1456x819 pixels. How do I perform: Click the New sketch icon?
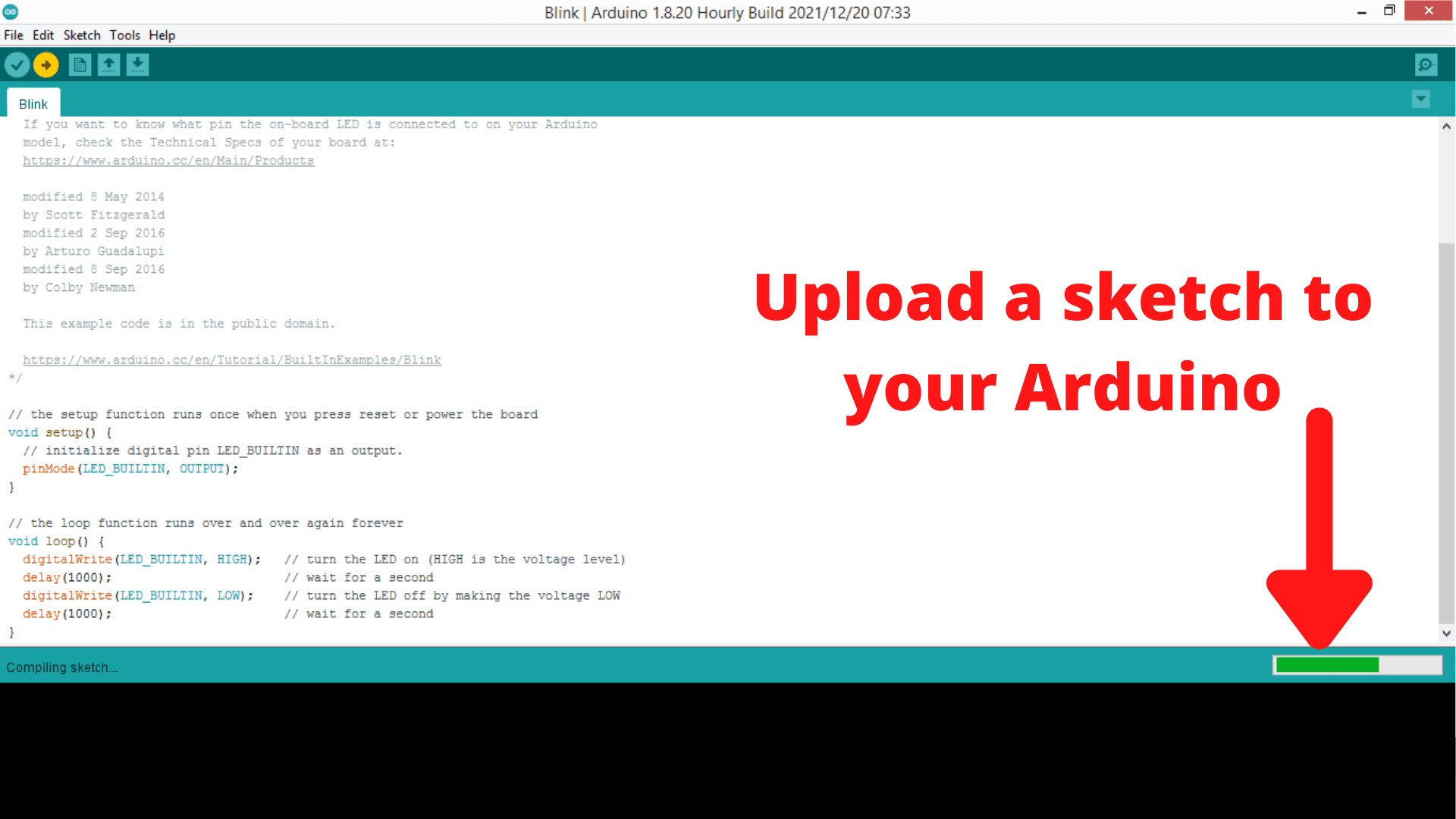79,65
